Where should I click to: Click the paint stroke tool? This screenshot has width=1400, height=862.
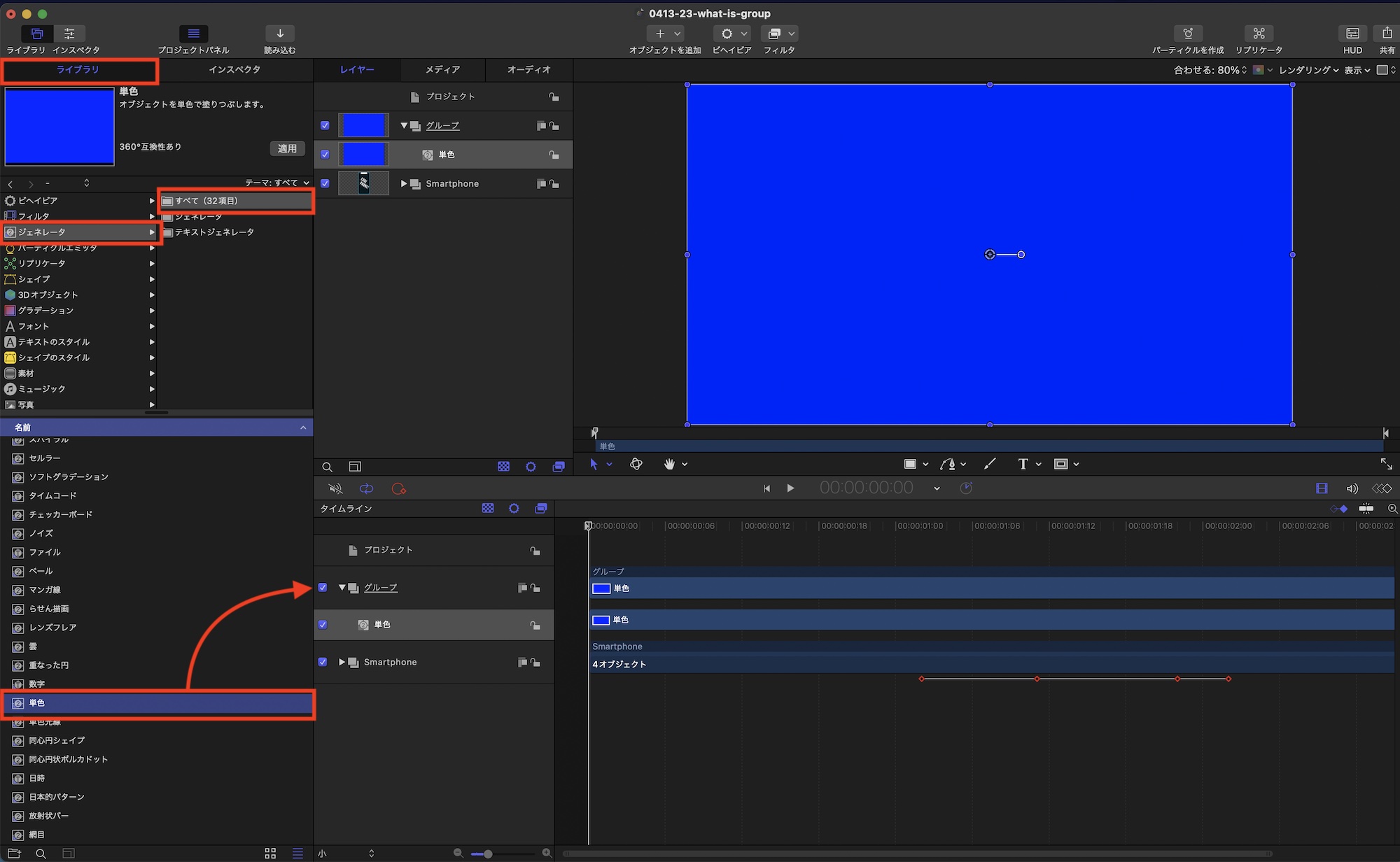point(989,464)
